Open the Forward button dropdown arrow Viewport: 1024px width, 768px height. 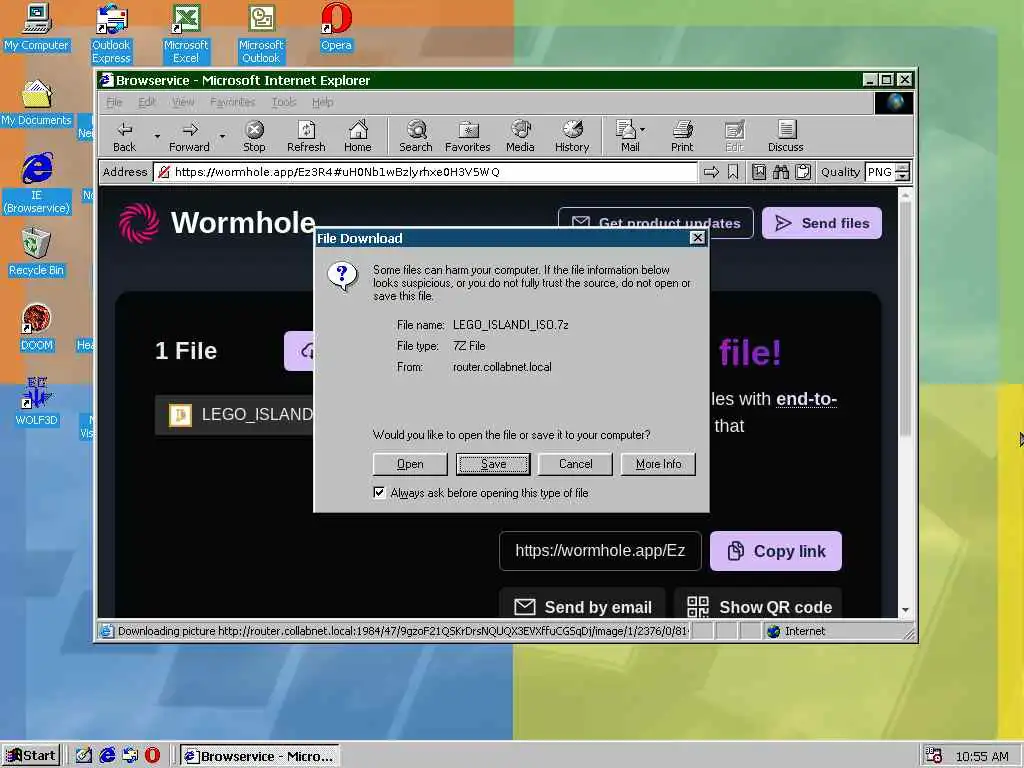click(x=222, y=136)
